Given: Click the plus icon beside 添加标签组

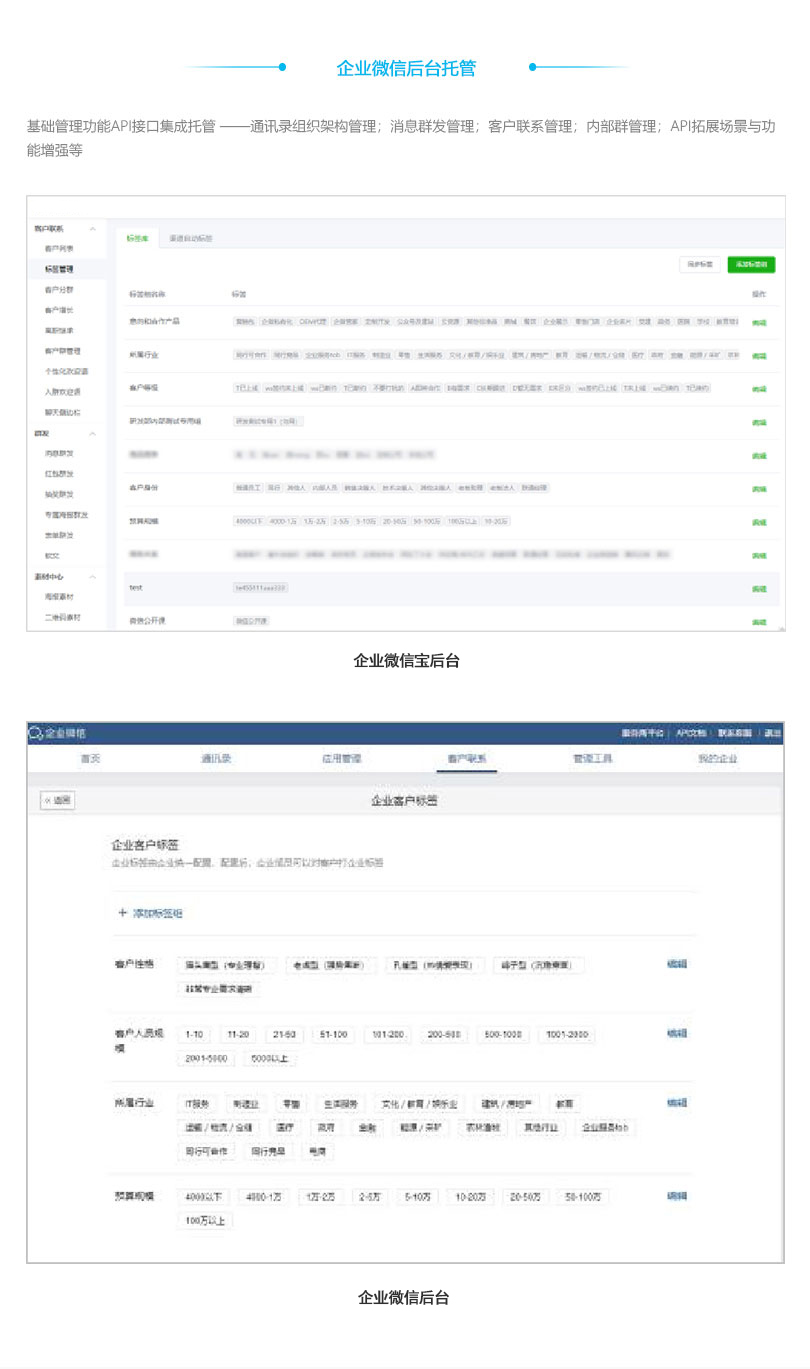Looking at the screenshot, I should tap(123, 913).
